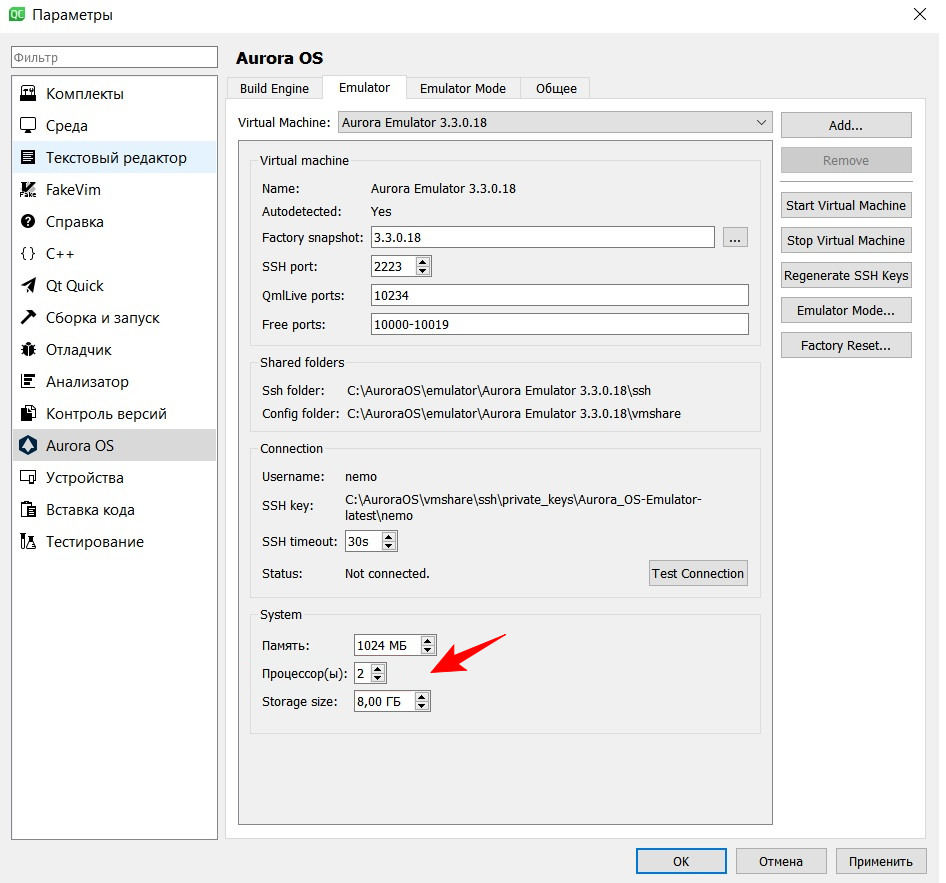Open the Emulator Mode... dialog button
This screenshot has width=946, height=883.
(846, 311)
